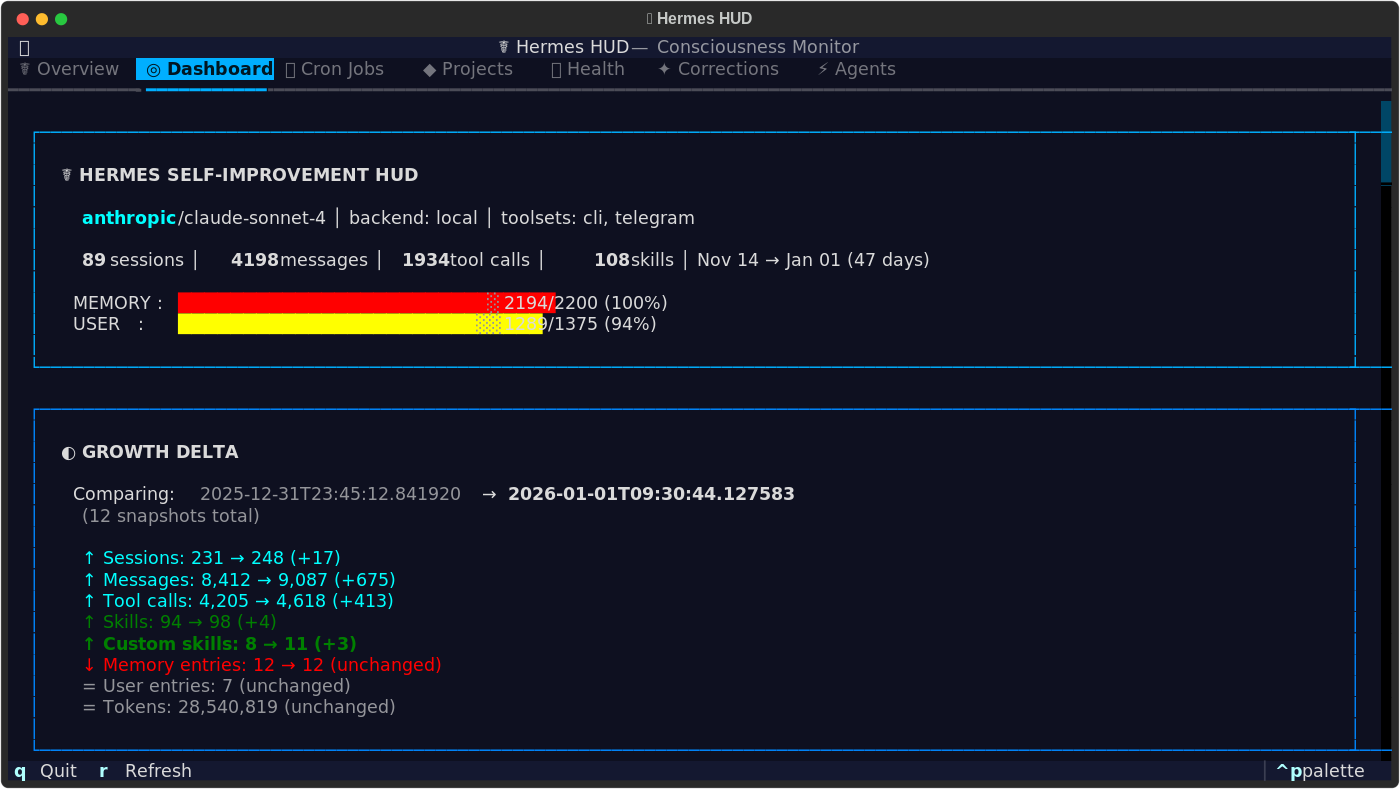Click the q Quit footer shortcut

(46, 771)
